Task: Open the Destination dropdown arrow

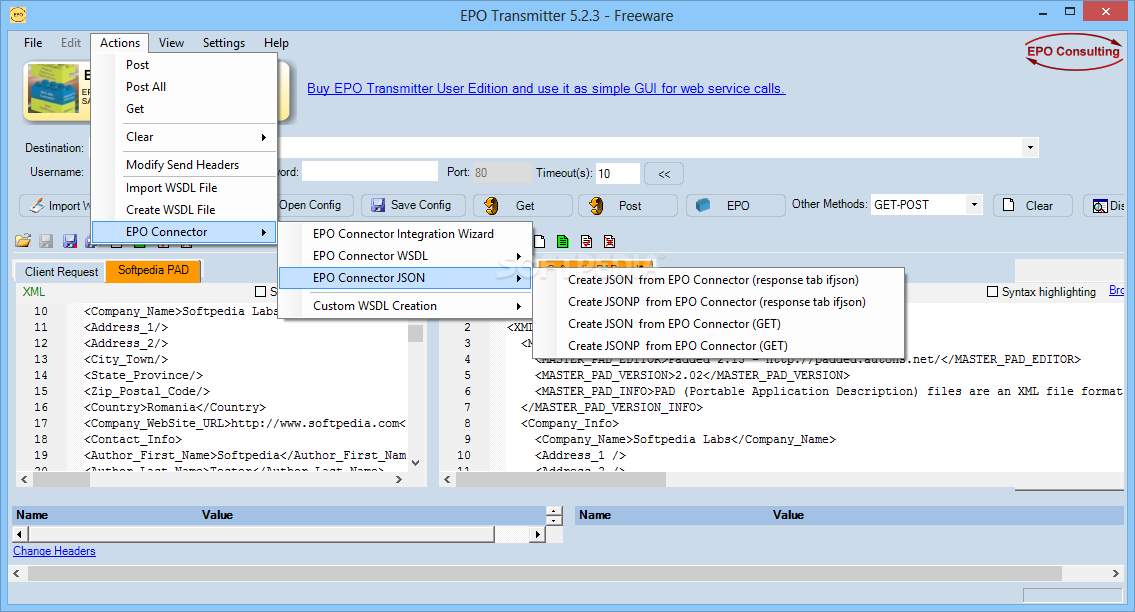Action: click(1030, 148)
